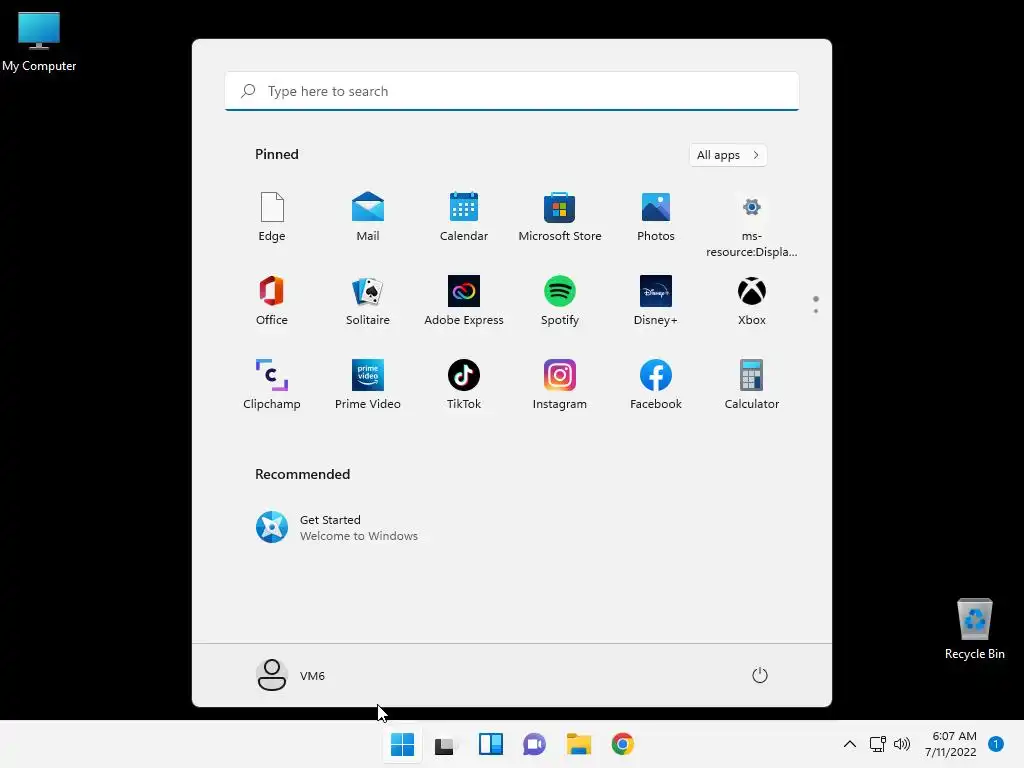Open VM6 user account menu

click(x=291, y=675)
